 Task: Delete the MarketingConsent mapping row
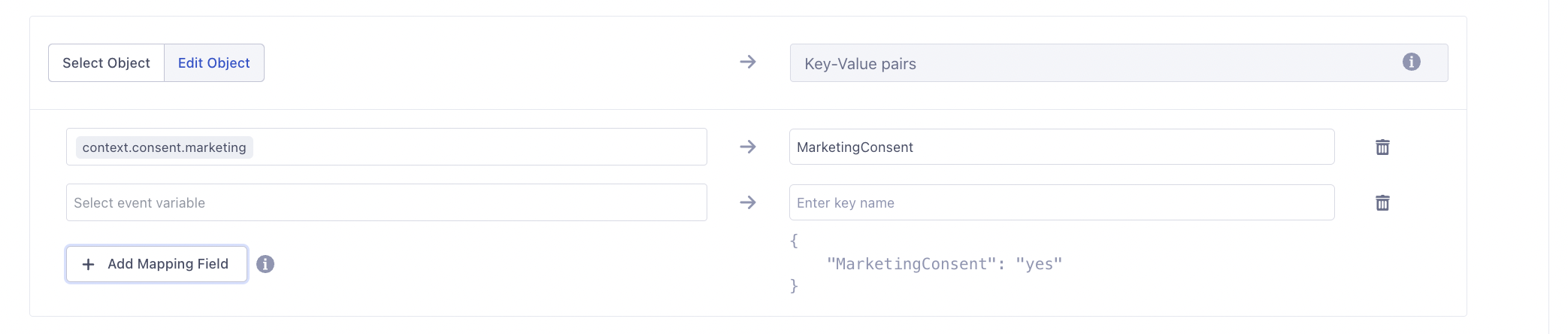[x=1382, y=147]
